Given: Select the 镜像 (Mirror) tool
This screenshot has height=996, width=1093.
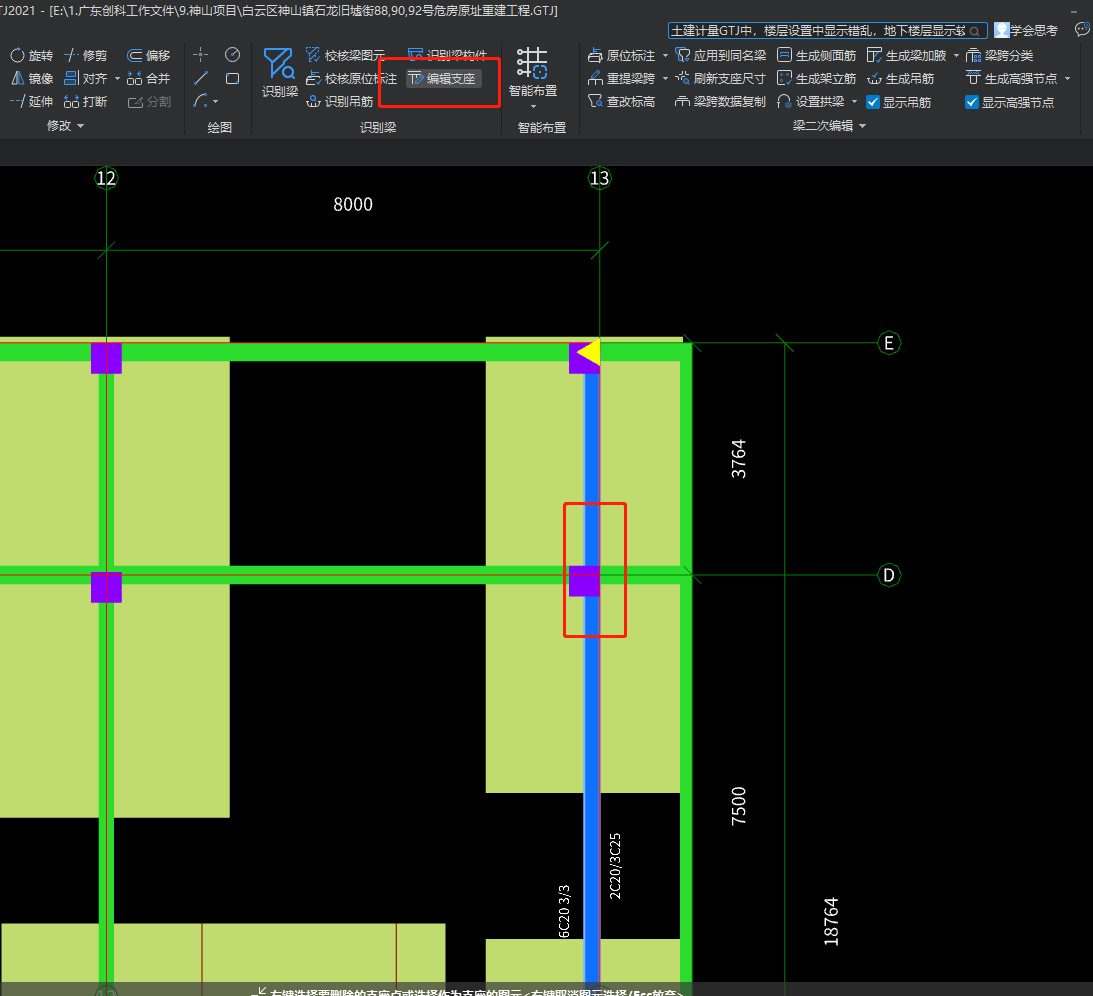Looking at the screenshot, I should [x=31, y=78].
